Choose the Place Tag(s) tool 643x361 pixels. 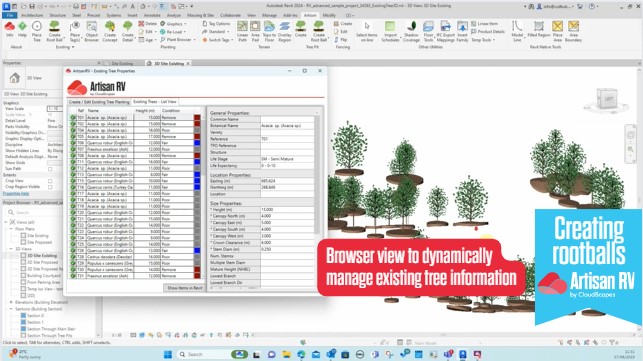pos(75,32)
